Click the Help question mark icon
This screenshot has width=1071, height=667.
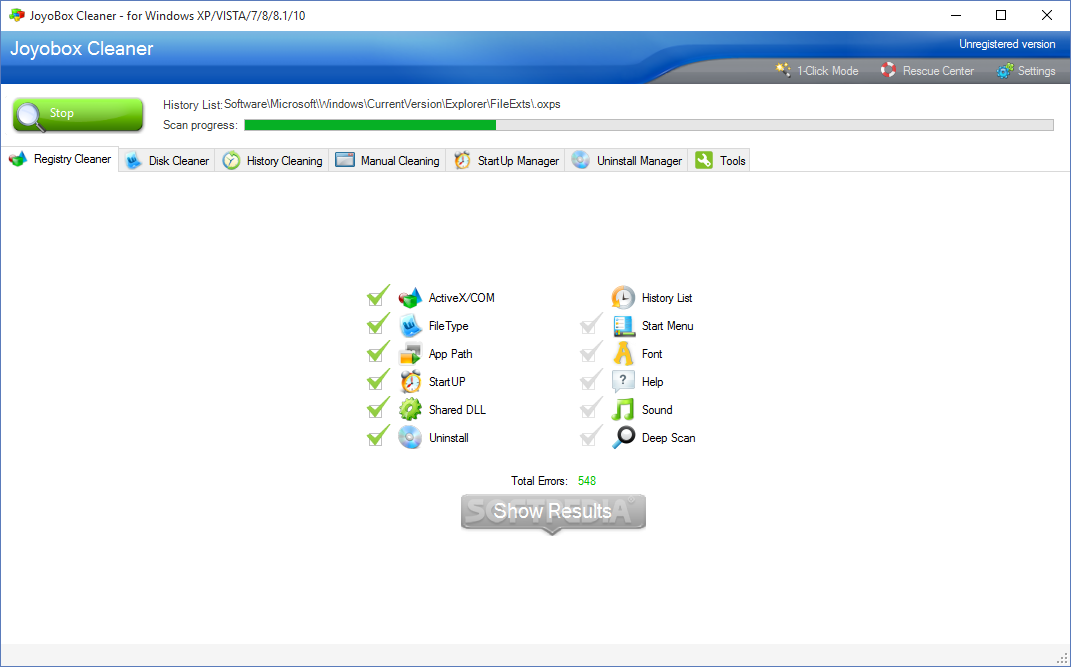click(623, 382)
